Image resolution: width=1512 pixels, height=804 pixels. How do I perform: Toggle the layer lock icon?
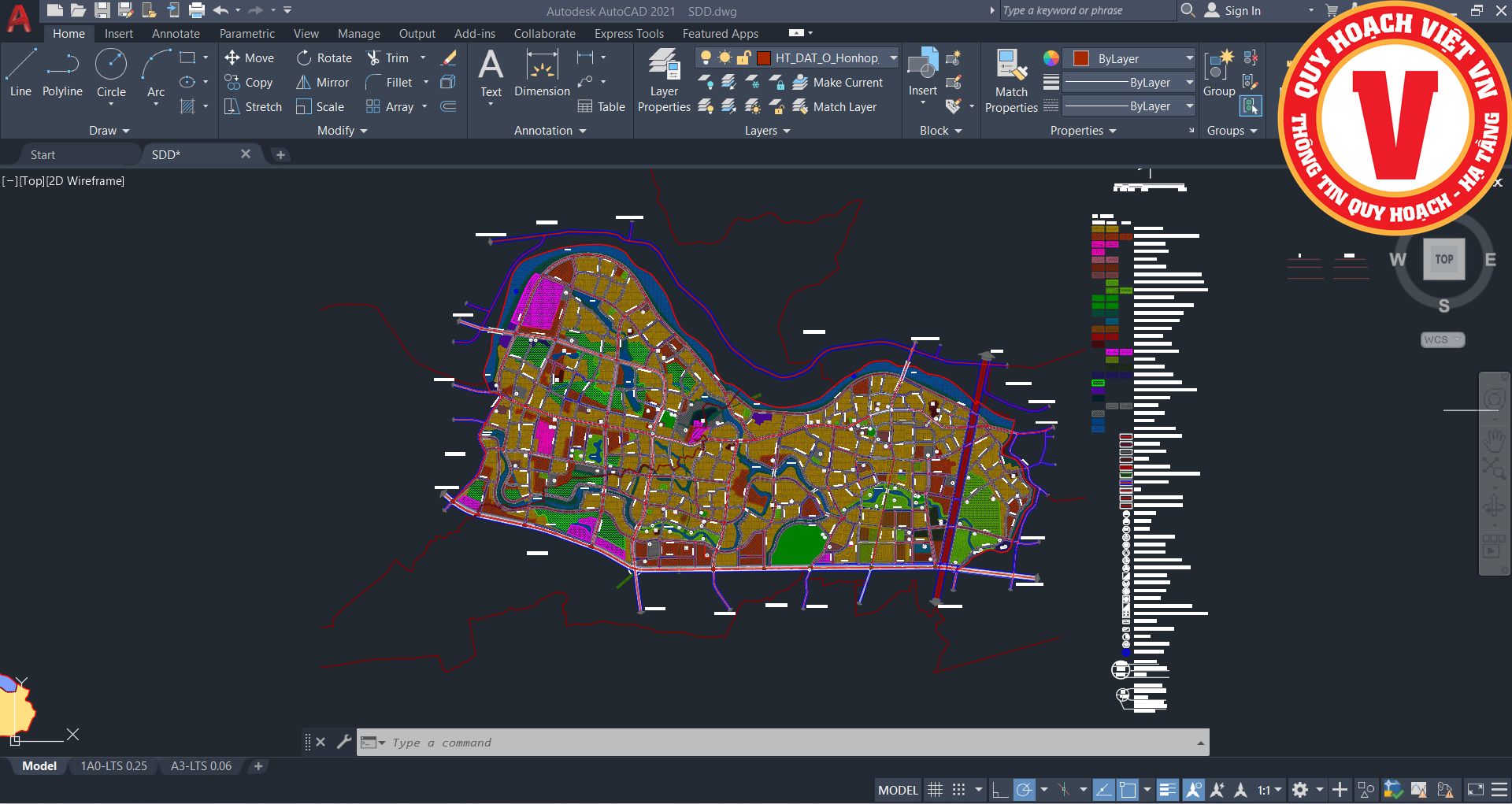743,58
